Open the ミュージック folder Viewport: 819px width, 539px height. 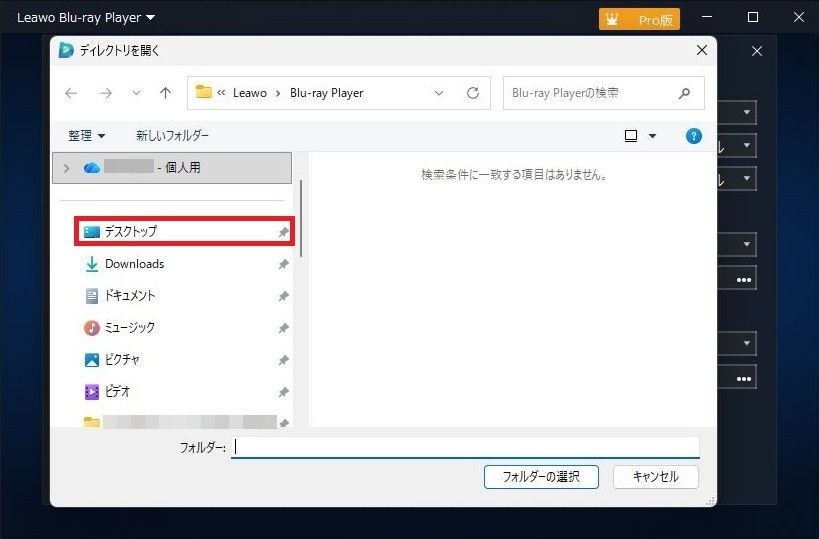tap(129, 328)
